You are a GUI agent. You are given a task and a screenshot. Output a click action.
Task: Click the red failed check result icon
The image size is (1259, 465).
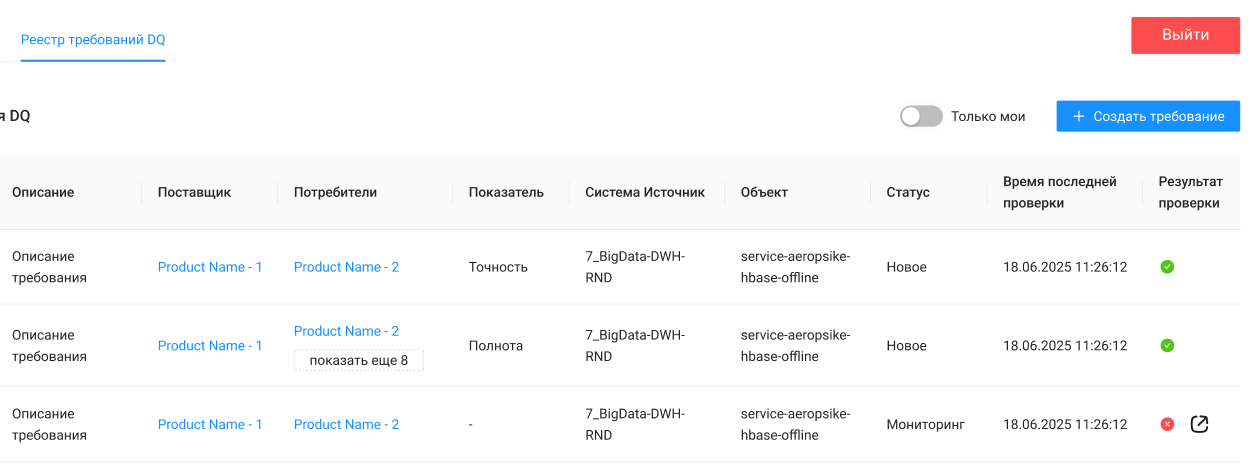point(1167,424)
